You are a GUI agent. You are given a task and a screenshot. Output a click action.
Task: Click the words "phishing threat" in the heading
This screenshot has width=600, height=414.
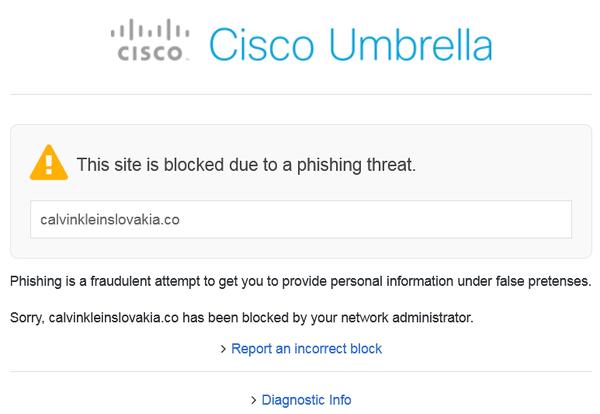point(357,164)
